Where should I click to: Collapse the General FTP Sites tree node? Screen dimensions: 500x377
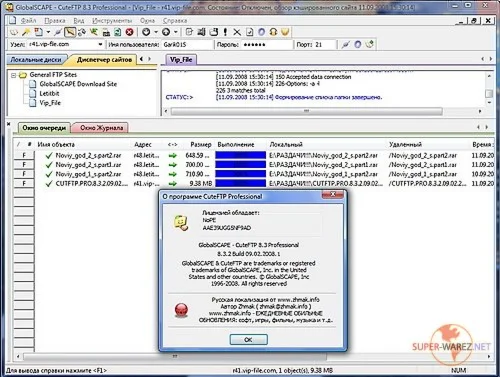click(x=14, y=75)
